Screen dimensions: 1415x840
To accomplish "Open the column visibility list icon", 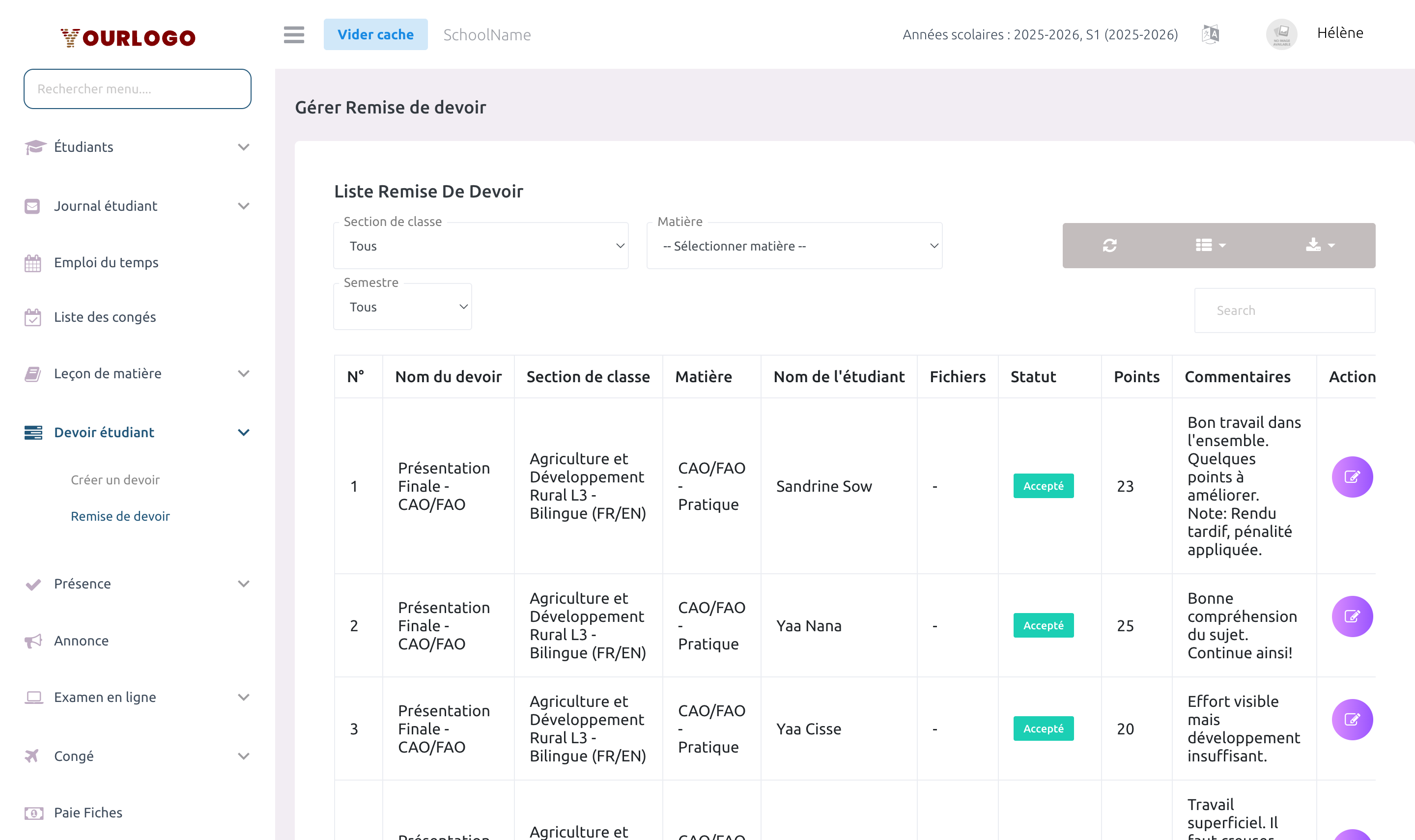I will (1210, 246).
